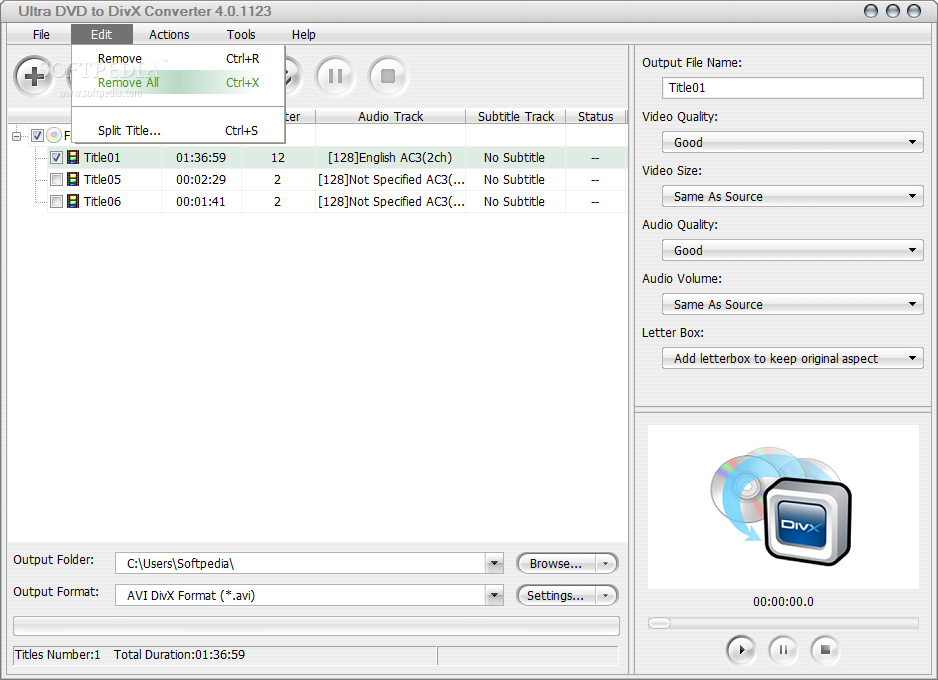Open the Help menu

[304, 35]
